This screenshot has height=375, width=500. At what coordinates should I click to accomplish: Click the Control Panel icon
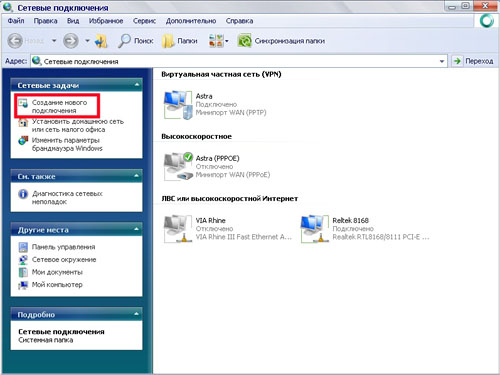click(23, 247)
